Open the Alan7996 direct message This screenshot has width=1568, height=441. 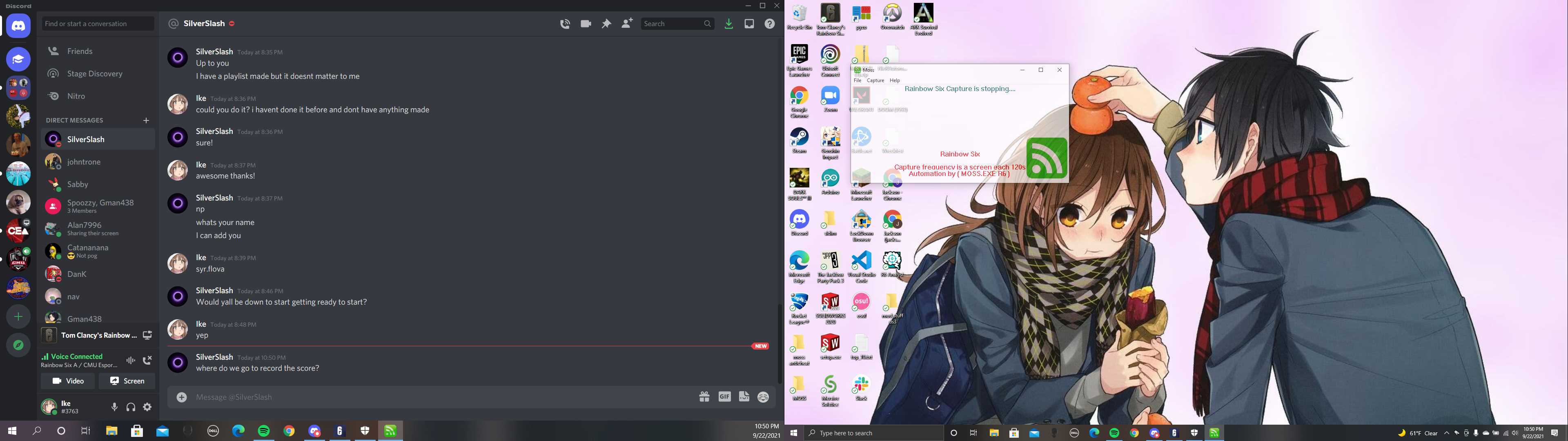tap(98, 229)
